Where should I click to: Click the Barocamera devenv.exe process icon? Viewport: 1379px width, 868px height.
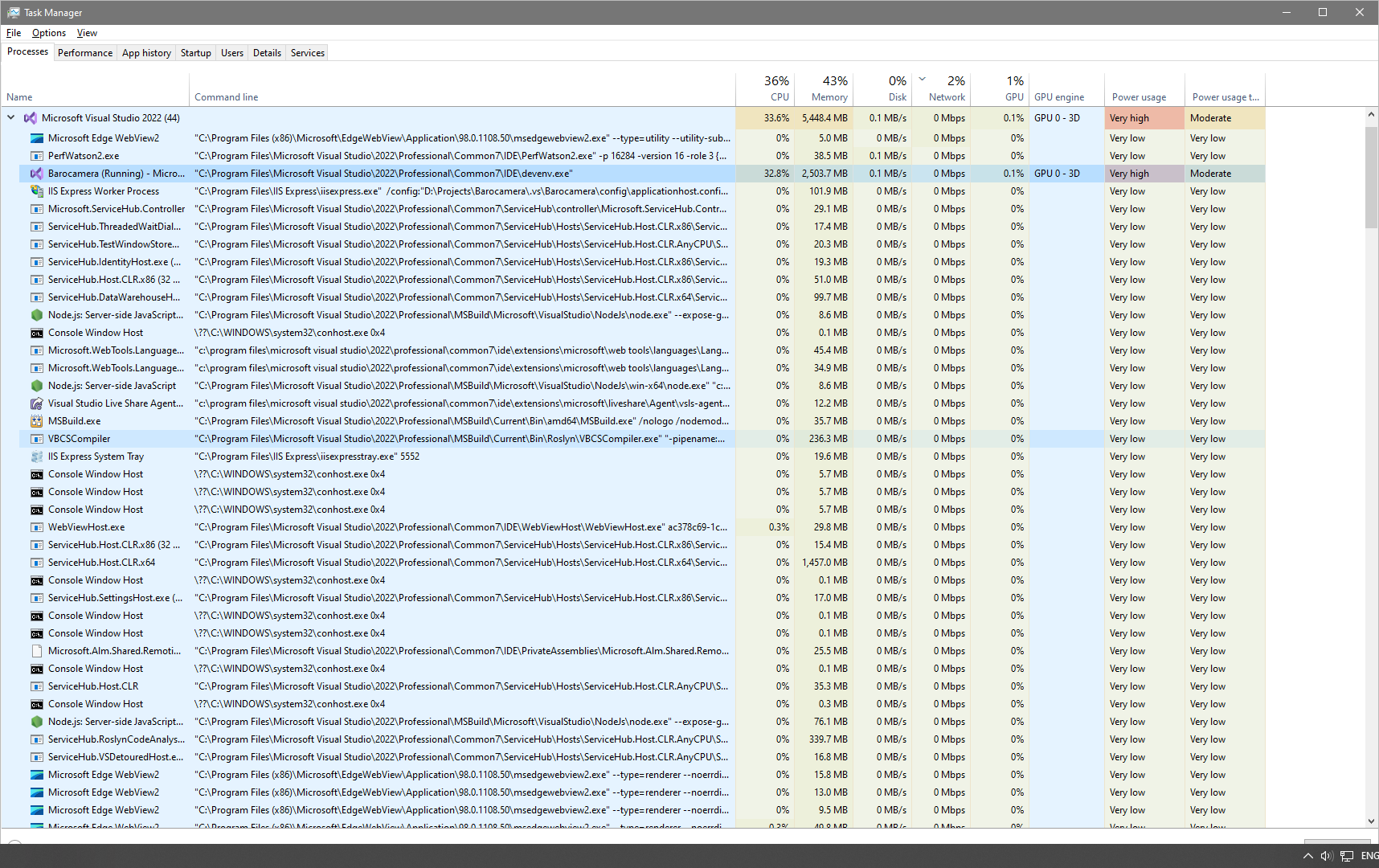pos(37,173)
